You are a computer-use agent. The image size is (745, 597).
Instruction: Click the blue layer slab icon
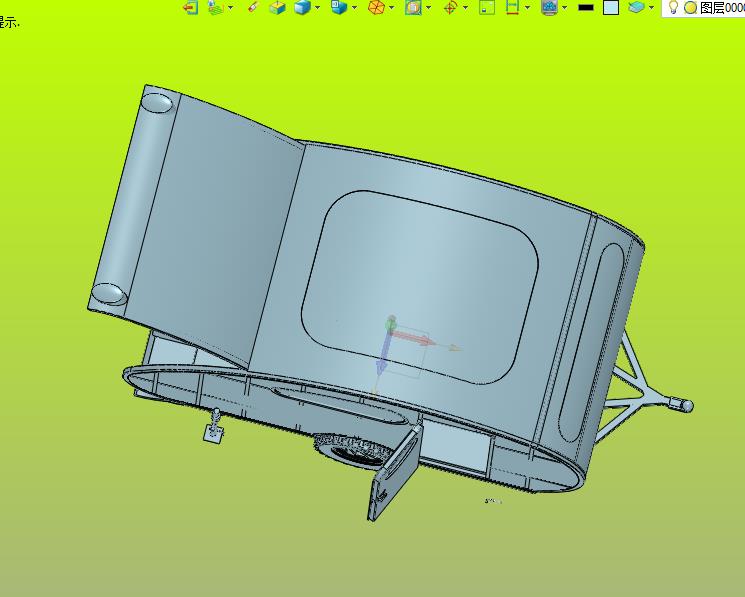coord(636,8)
